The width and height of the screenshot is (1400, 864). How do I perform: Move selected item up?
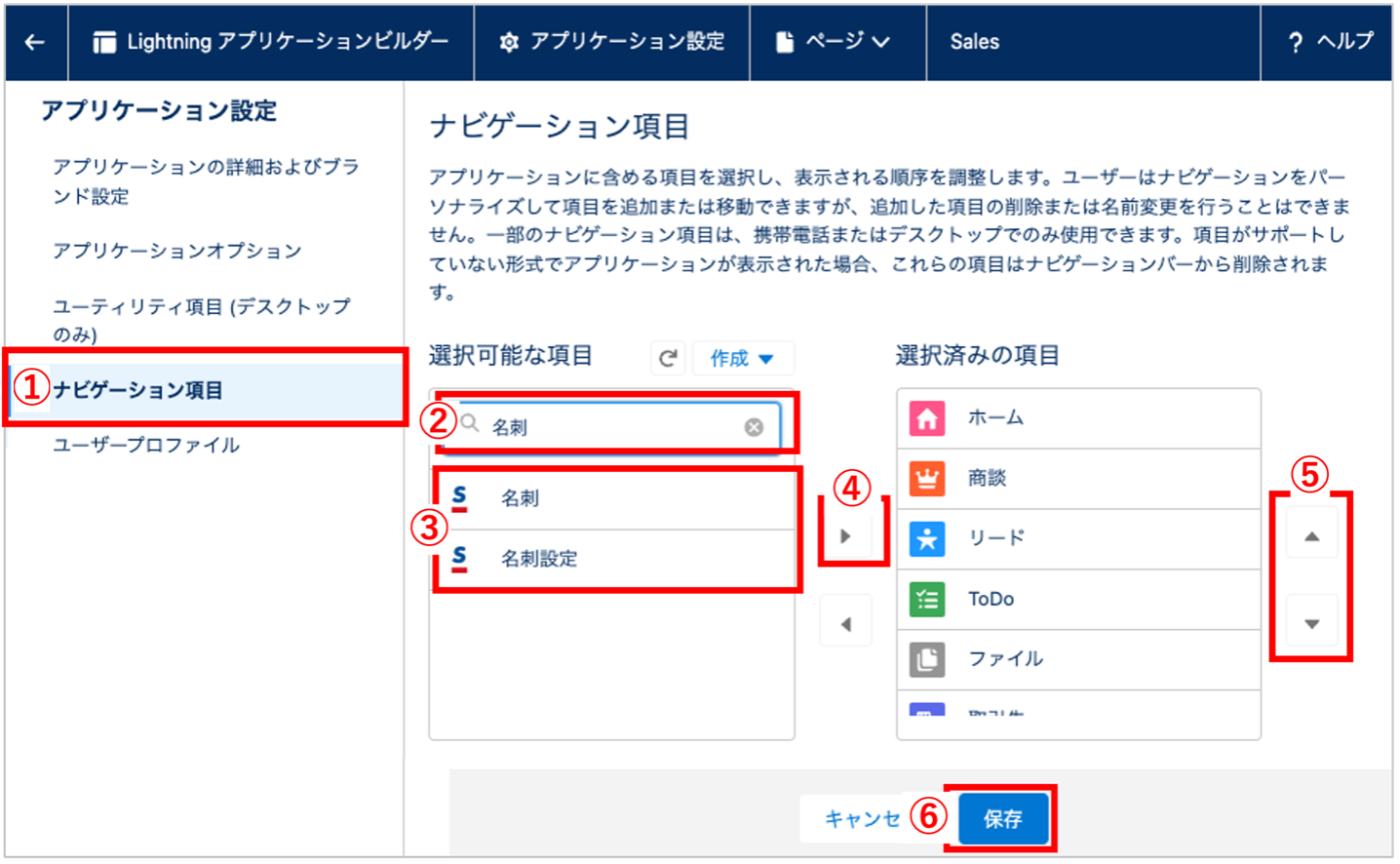pos(1311,535)
